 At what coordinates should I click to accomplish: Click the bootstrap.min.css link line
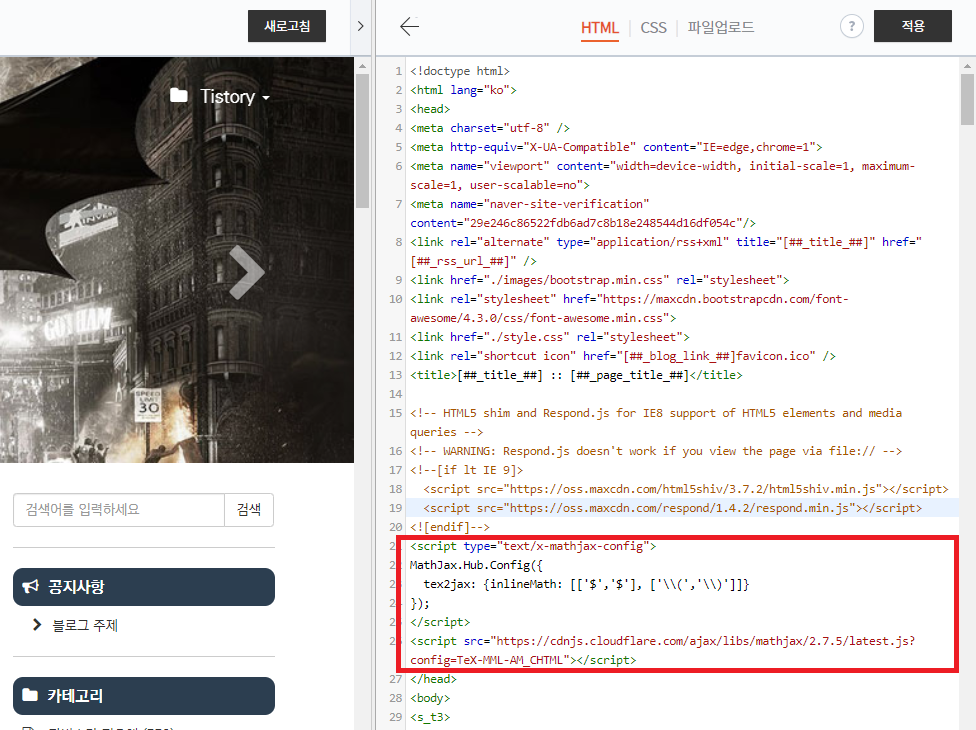[599, 280]
